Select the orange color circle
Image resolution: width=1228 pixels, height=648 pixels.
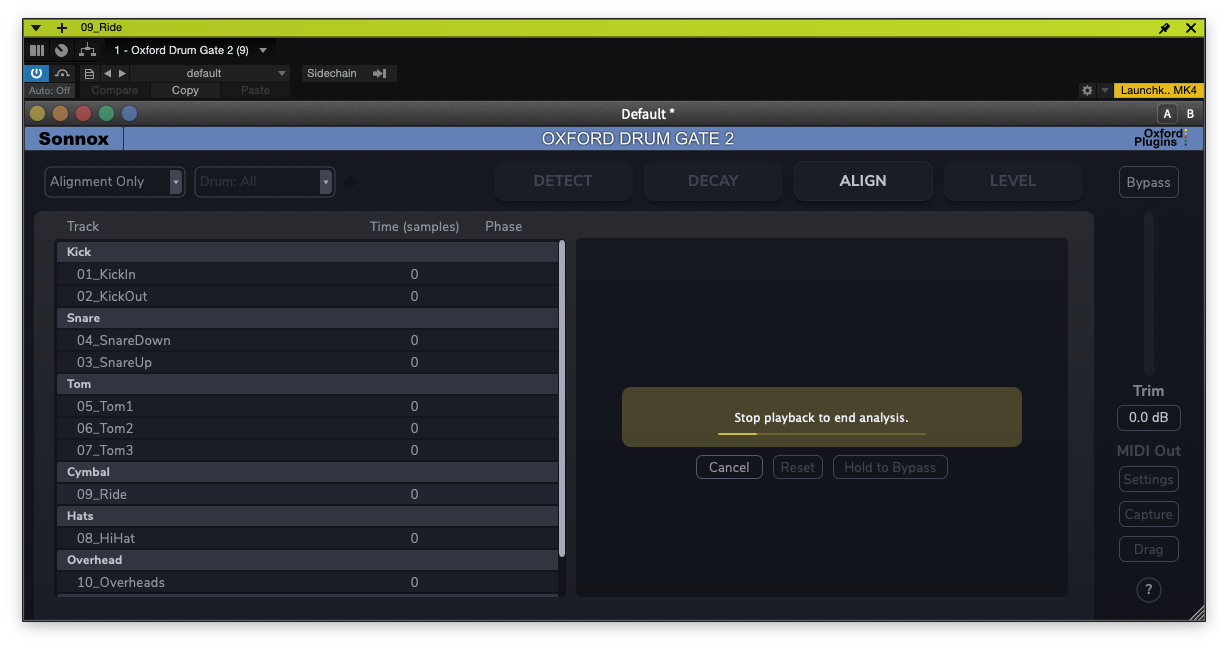(x=60, y=113)
